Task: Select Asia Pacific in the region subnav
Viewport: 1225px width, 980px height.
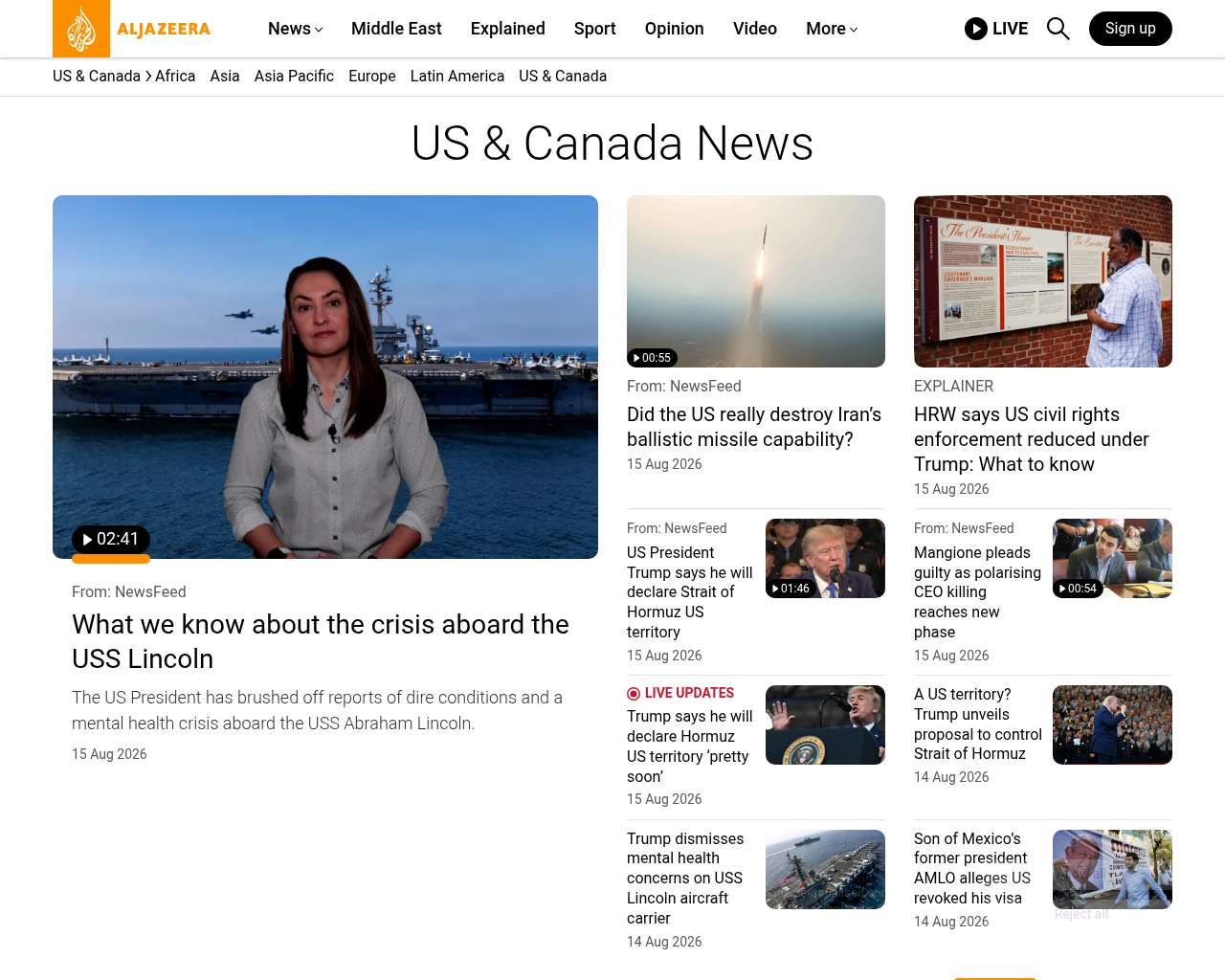Action: [294, 77]
